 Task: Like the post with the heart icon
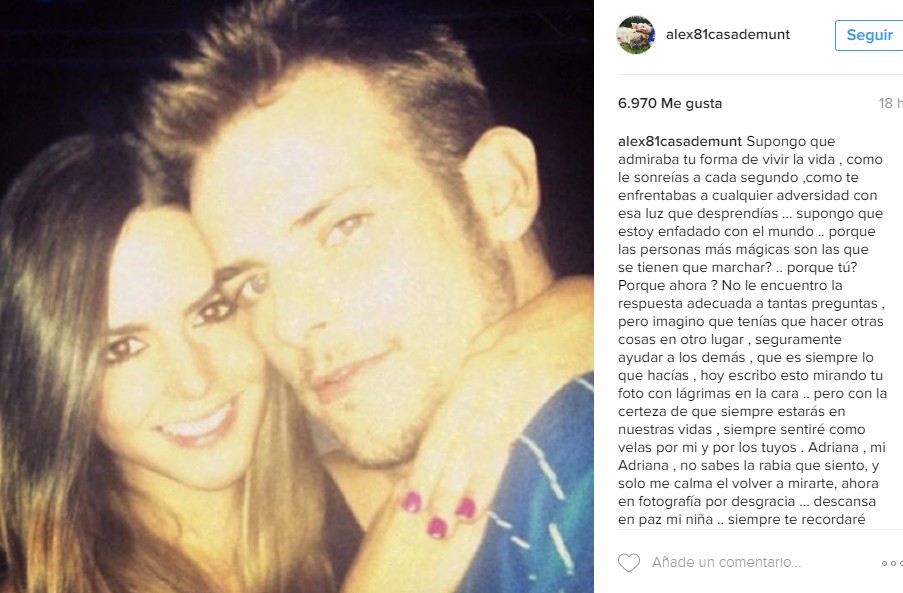(x=629, y=562)
